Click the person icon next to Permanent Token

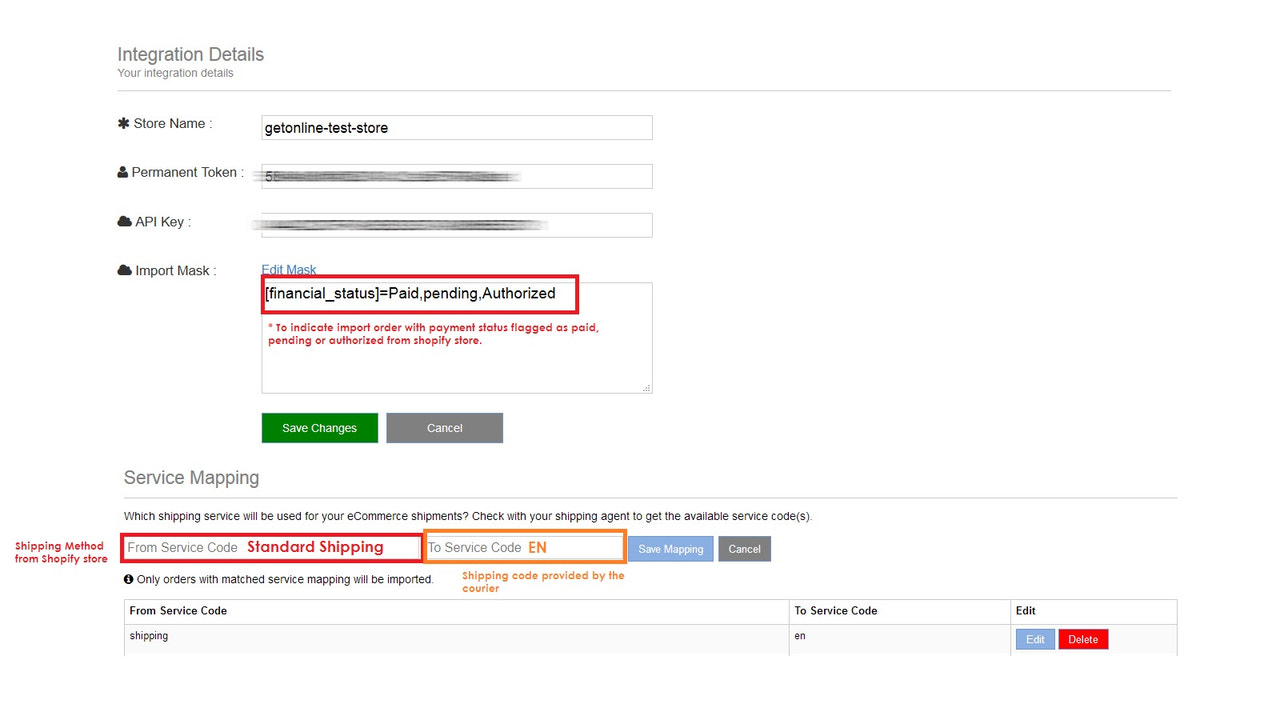[x=122, y=172]
